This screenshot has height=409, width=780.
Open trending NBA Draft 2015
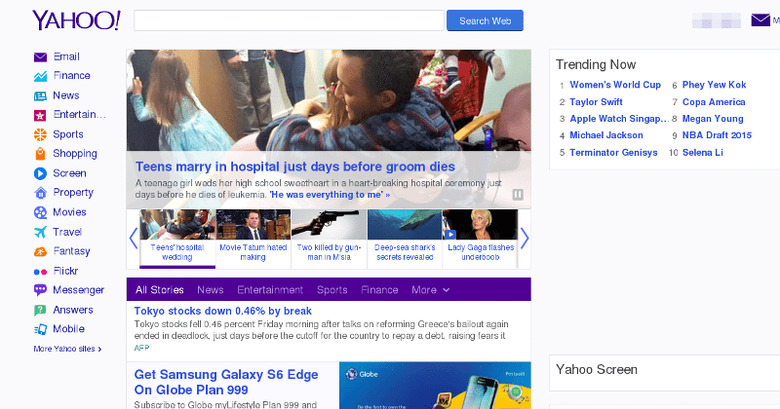pyautogui.click(x=717, y=135)
